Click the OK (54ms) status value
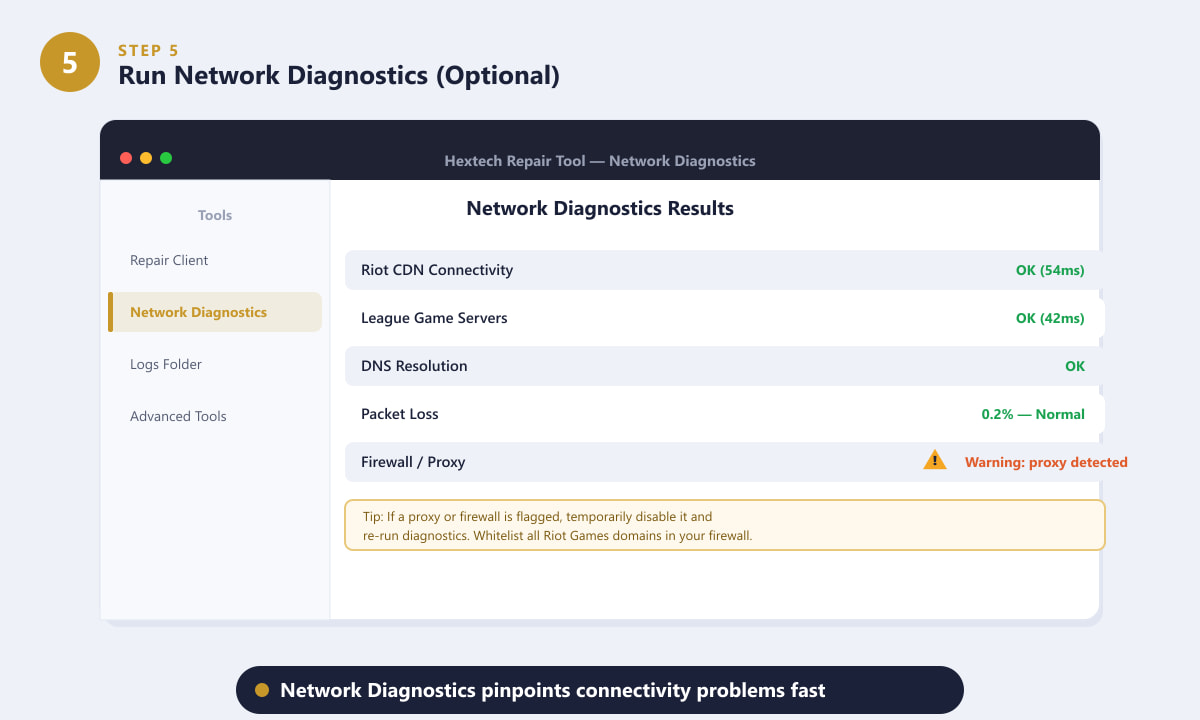Screen dimensions: 1200x720 click(x=1050, y=270)
